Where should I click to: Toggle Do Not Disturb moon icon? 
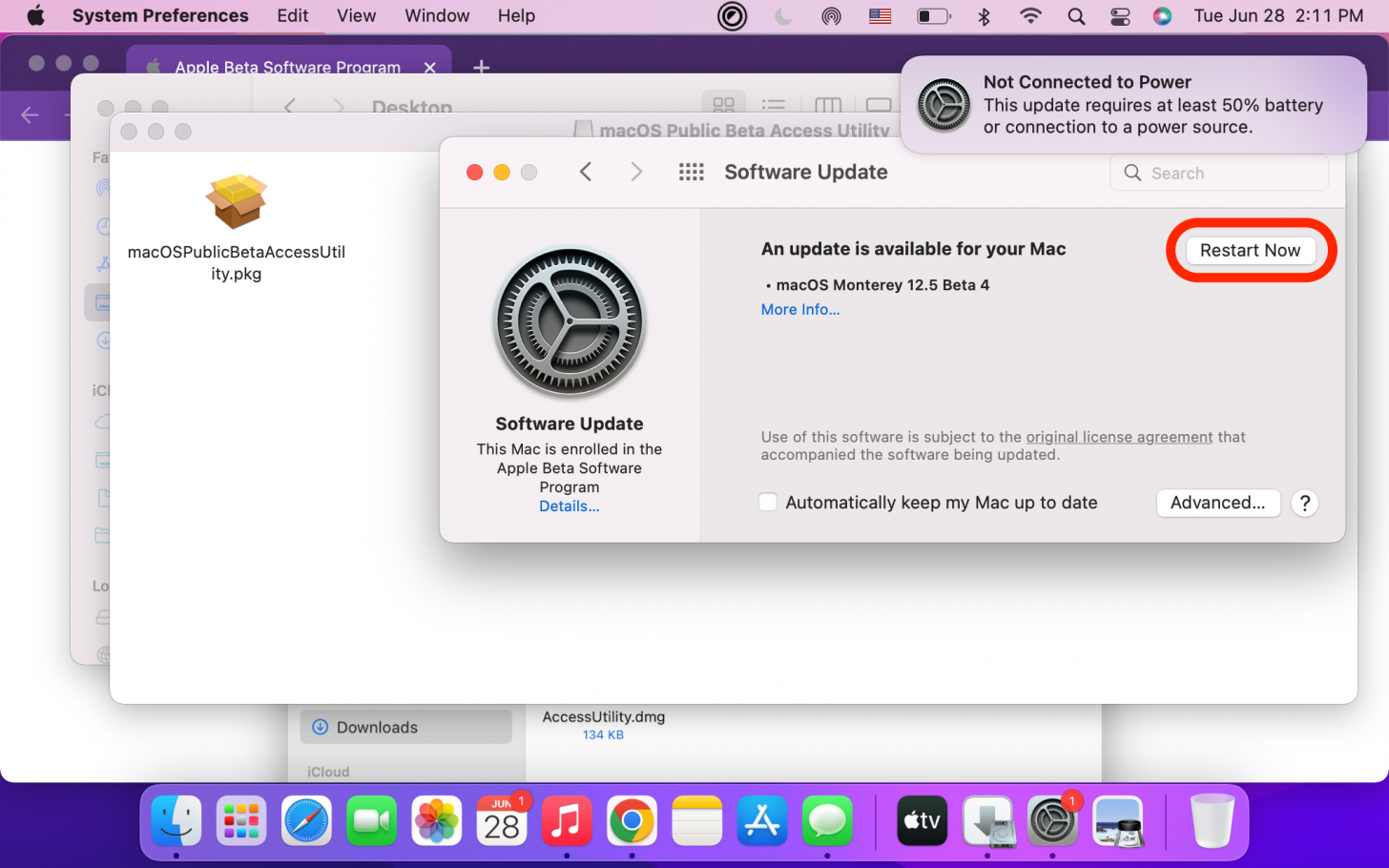(783, 16)
